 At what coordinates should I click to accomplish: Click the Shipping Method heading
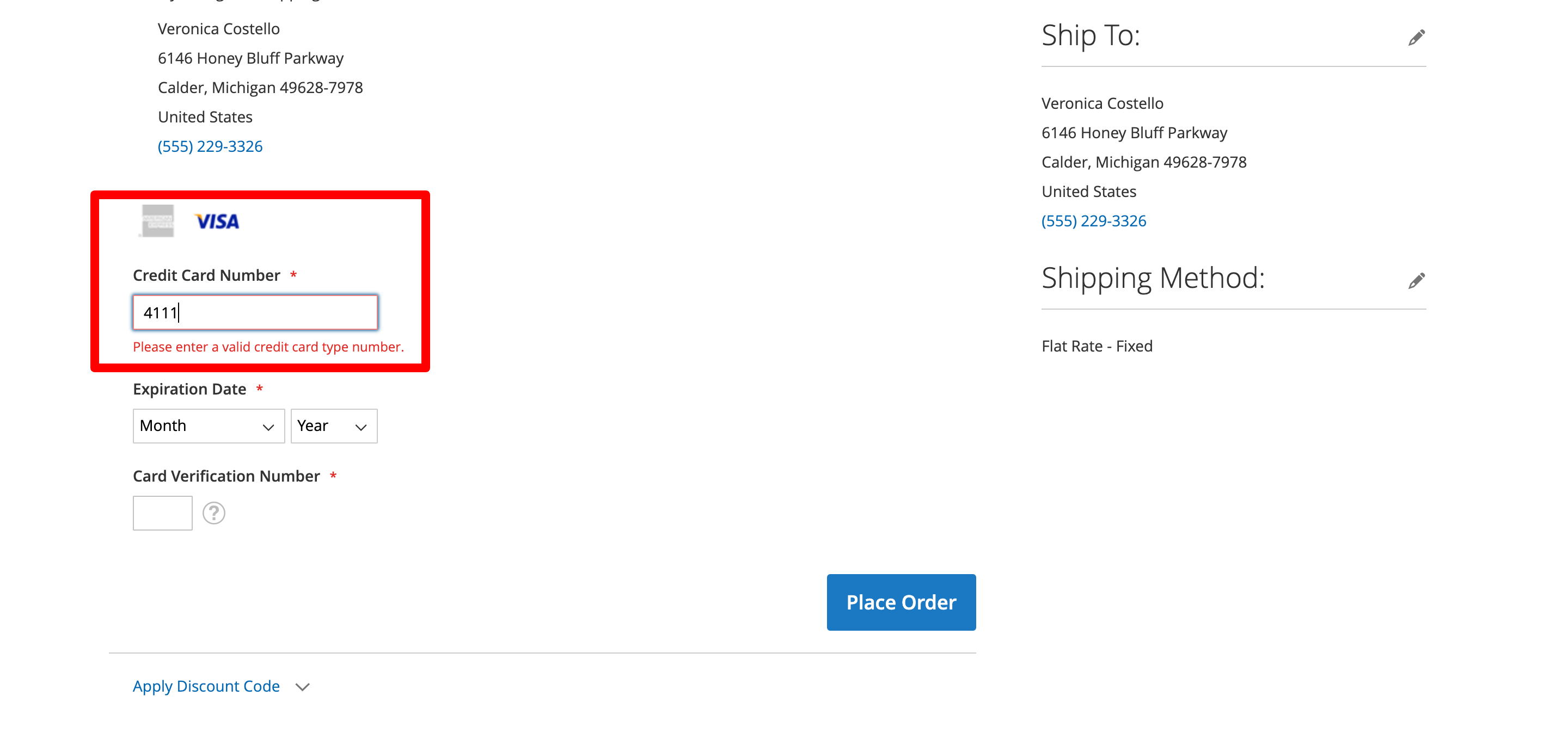[1151, 278]
